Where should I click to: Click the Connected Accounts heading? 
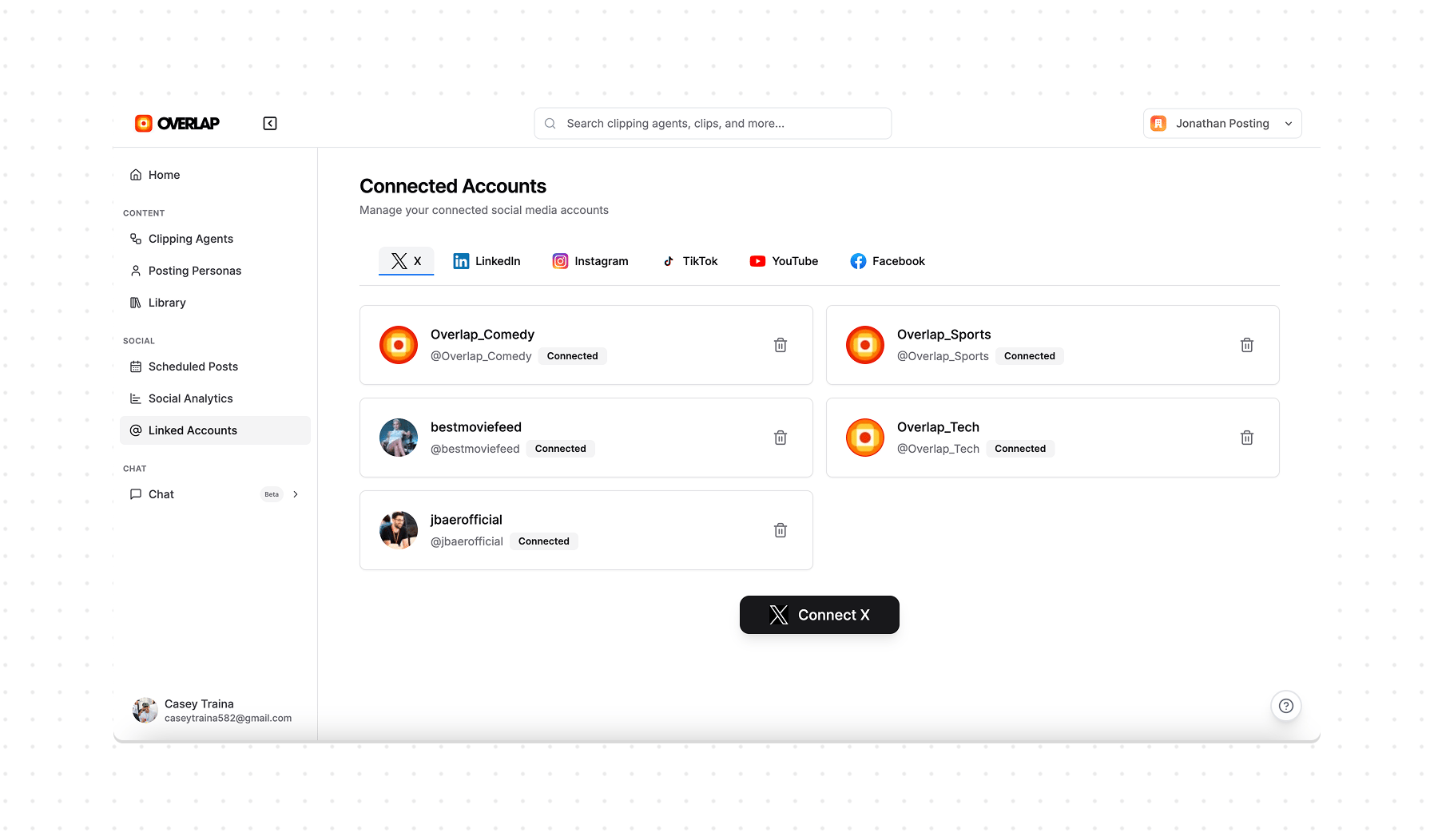pos(453,186)
